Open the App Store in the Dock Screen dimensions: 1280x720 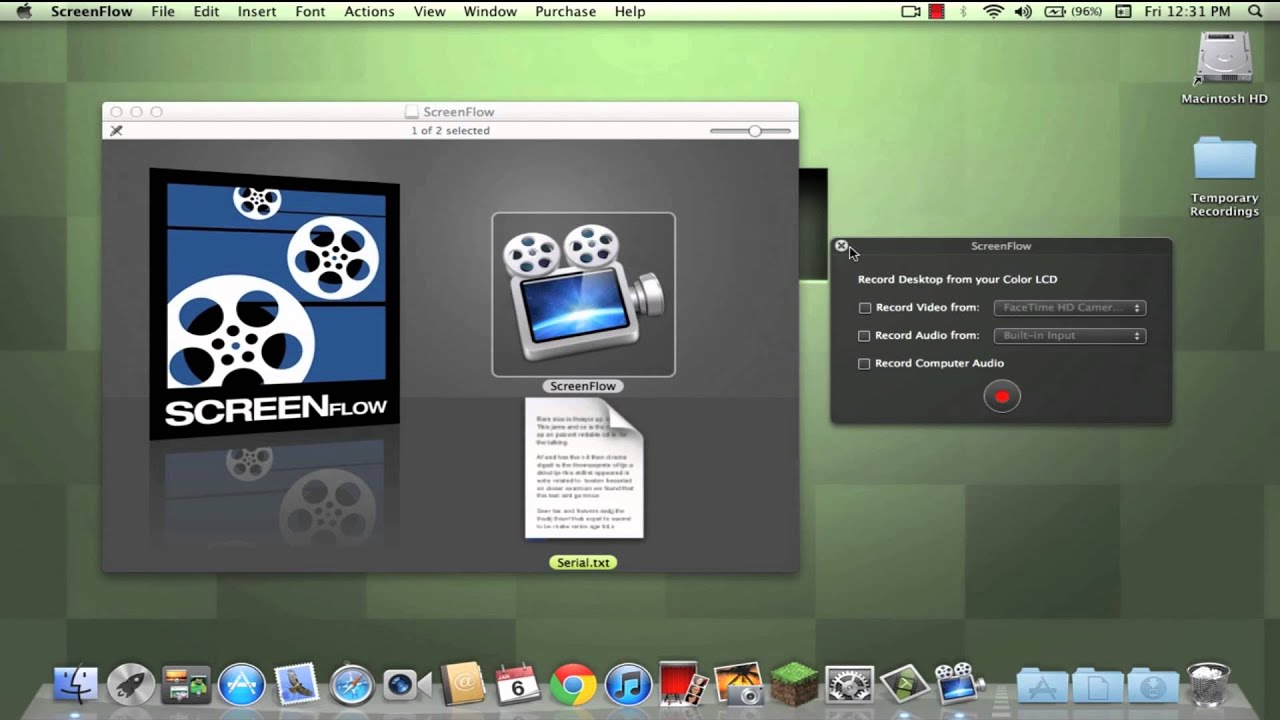(x=241, y=685)
